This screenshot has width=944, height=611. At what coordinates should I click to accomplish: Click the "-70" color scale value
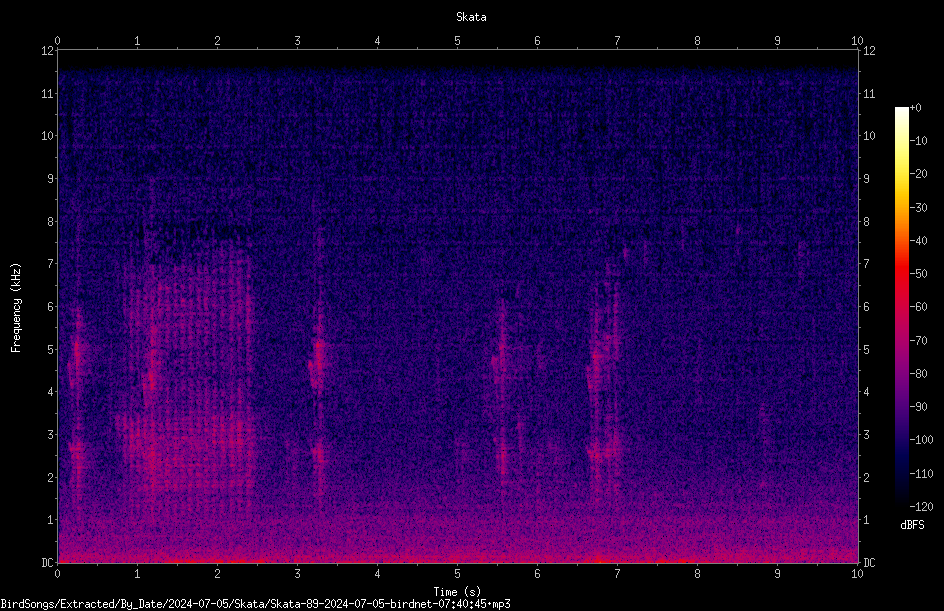click(x=919, y=341)
